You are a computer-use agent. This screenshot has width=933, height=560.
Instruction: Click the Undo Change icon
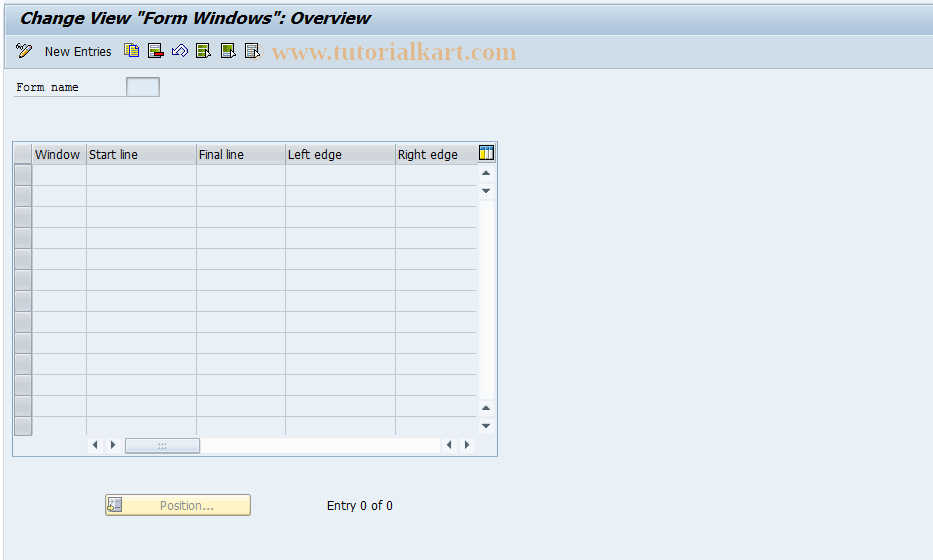click(x=180, y=51)
